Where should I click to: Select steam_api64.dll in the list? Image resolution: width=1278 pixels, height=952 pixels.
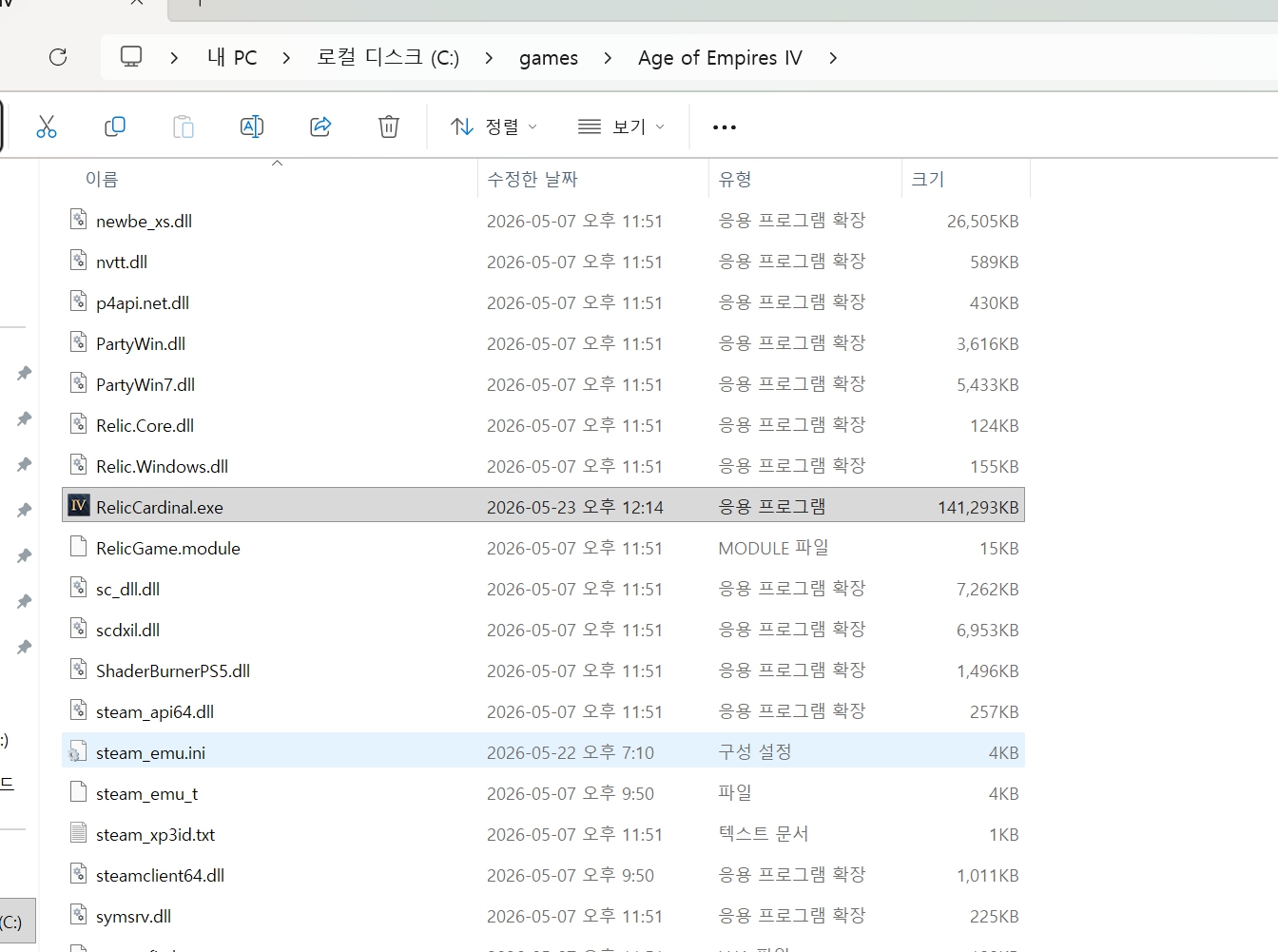tap(543, 710)
